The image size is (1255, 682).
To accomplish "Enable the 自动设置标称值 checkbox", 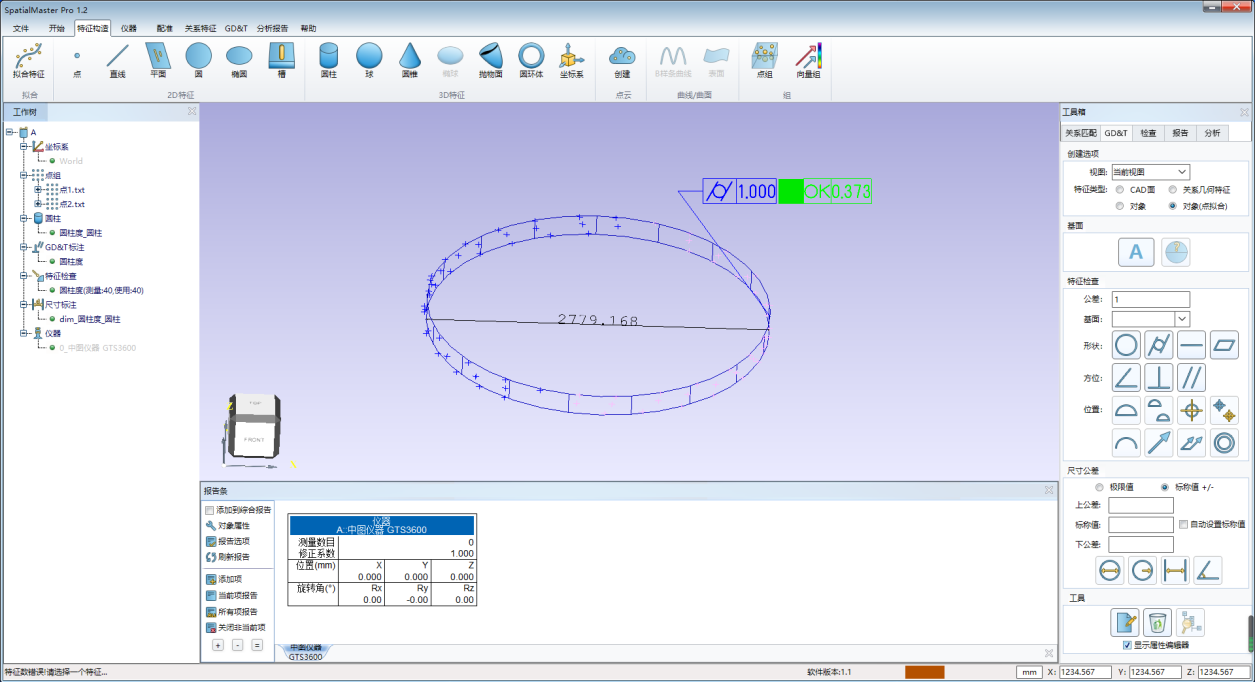I will point(1185,524).
